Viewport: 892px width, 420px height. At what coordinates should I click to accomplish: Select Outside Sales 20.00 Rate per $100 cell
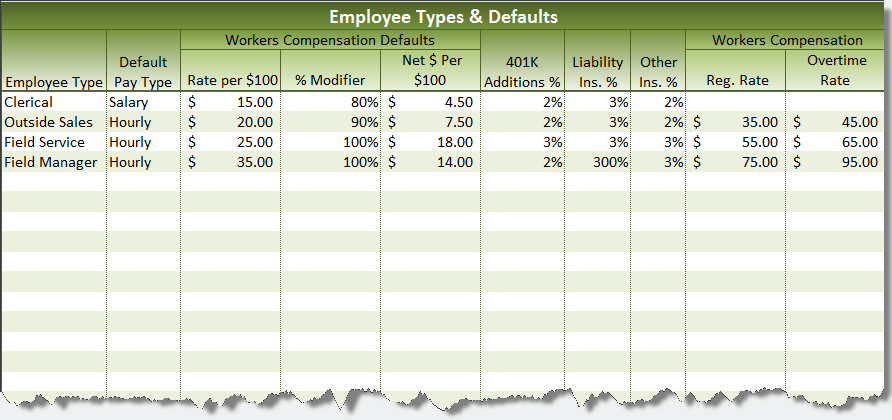click(x=230, y=122)
